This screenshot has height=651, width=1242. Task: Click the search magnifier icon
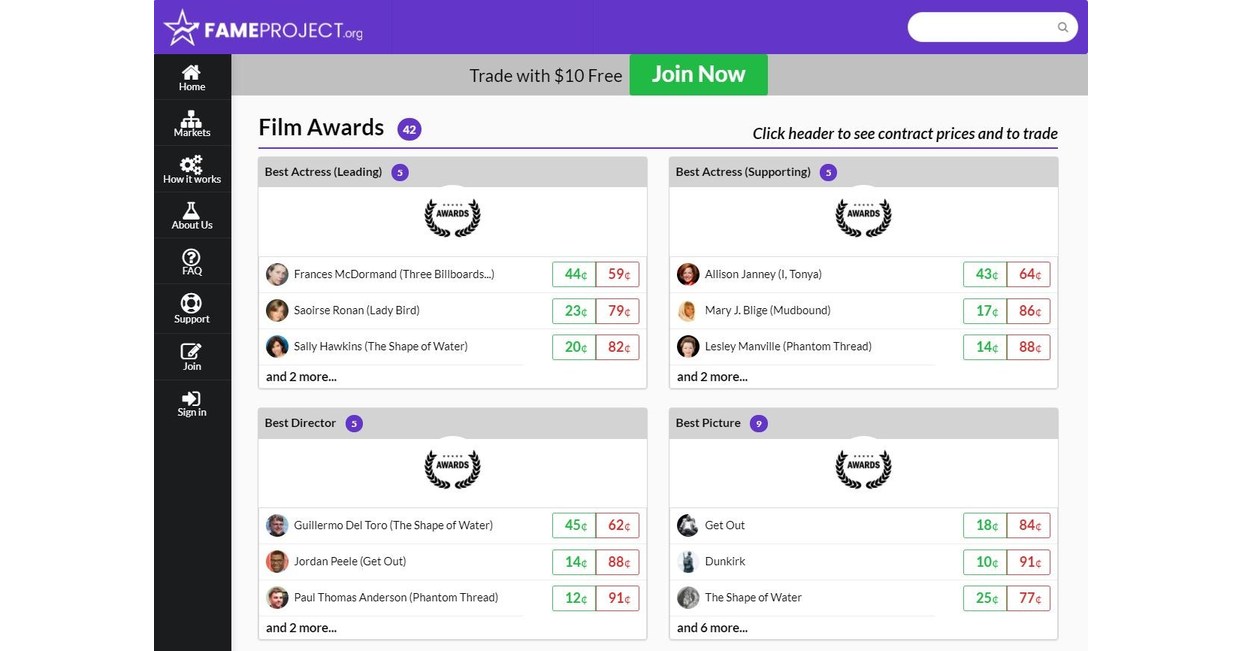[x=1063, y=27]
